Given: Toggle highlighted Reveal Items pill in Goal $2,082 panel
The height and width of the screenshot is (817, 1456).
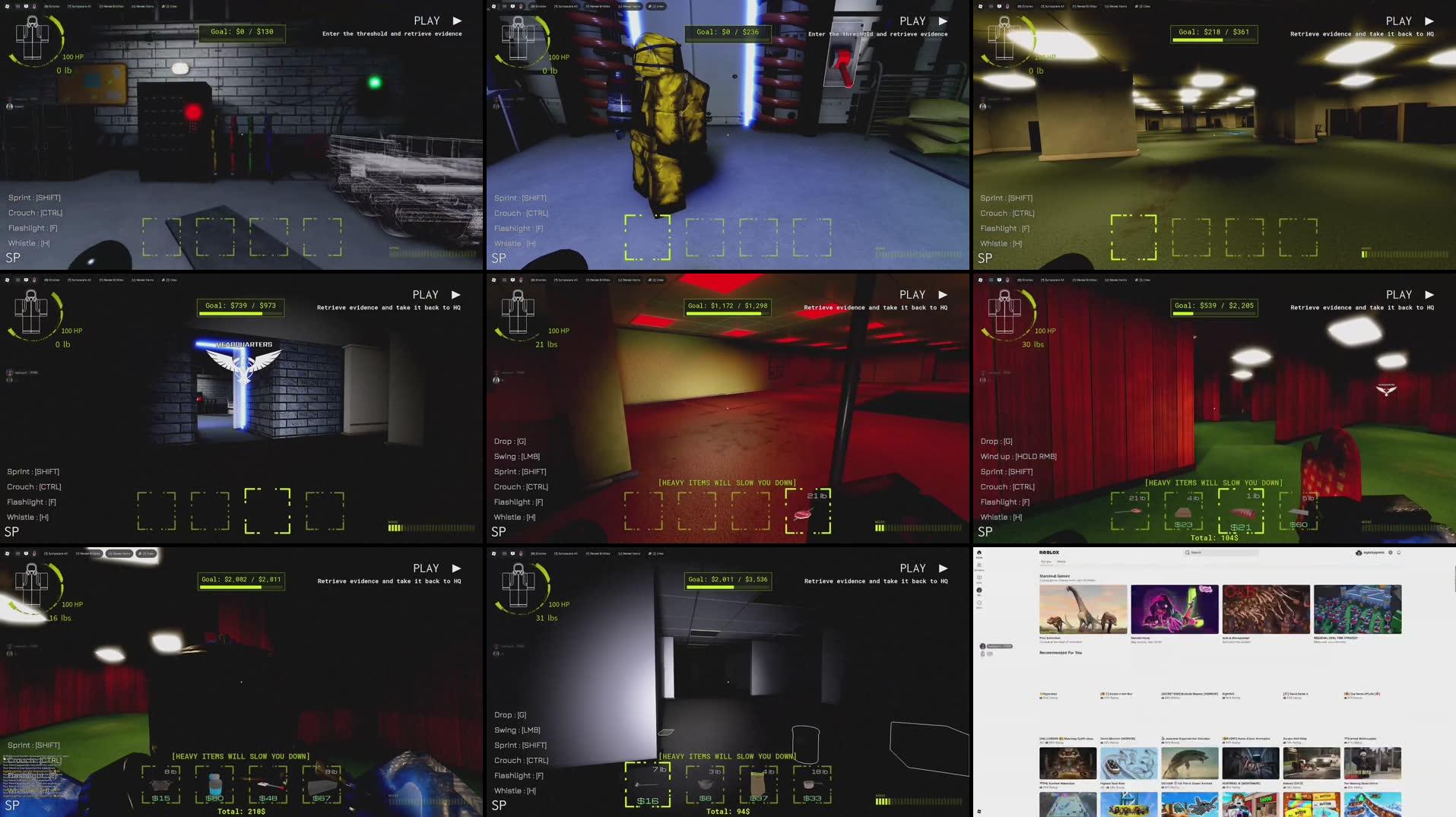Looking at the screenshot, I should pyautogui.click(x=119, y=553).
